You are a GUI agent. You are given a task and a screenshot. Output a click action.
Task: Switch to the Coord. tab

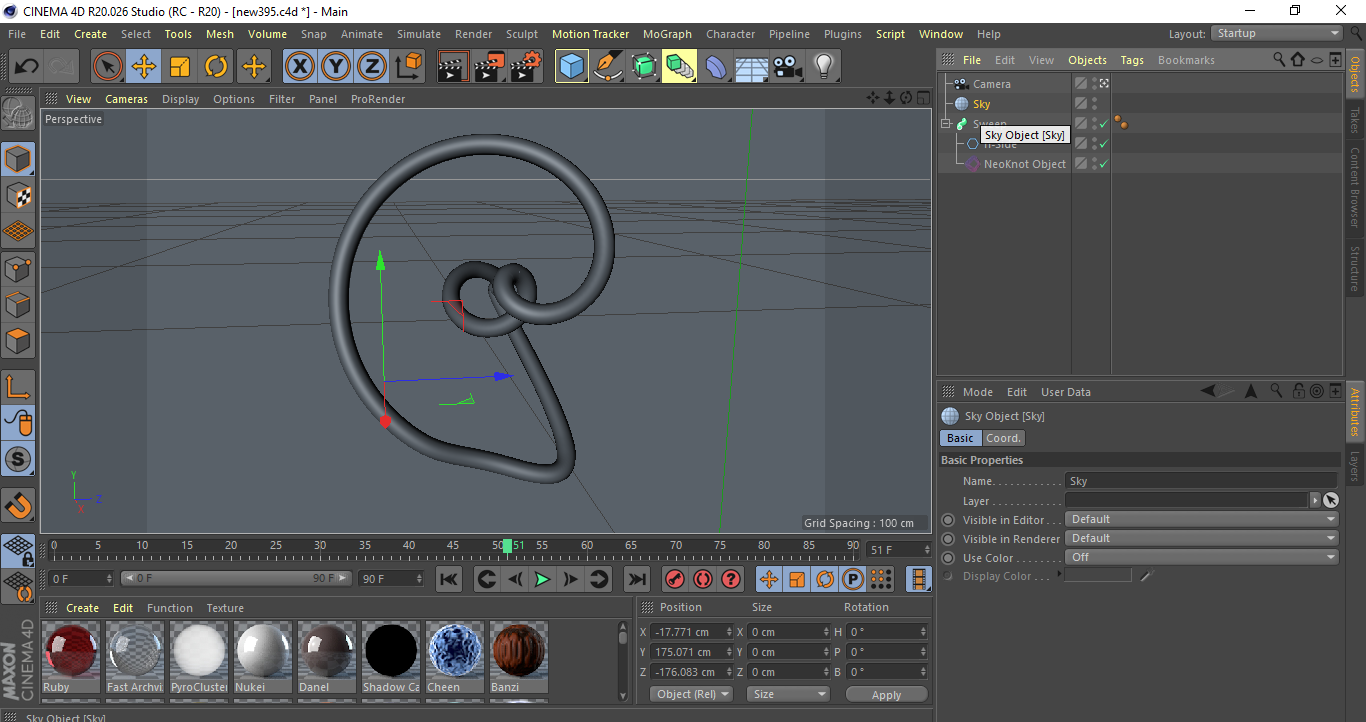(1003, 438)
